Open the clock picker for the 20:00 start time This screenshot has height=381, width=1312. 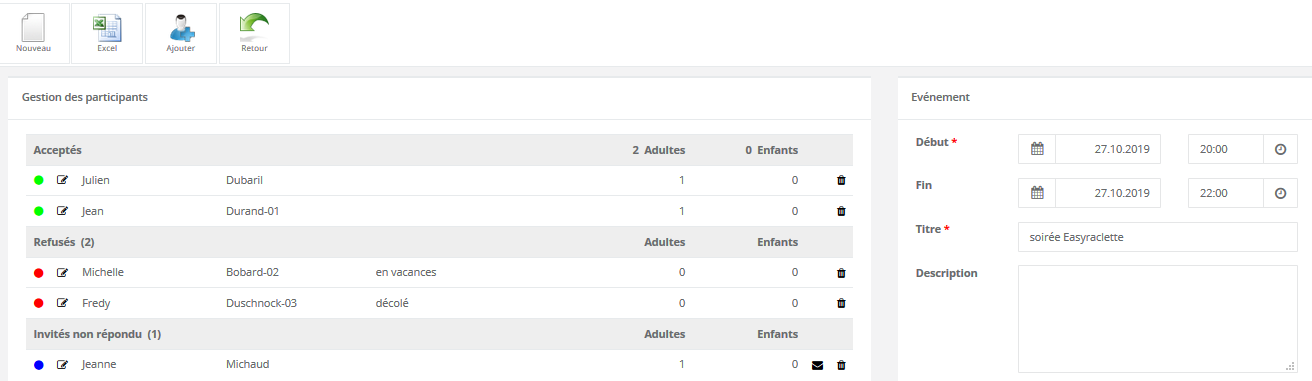click(1281, 149)
